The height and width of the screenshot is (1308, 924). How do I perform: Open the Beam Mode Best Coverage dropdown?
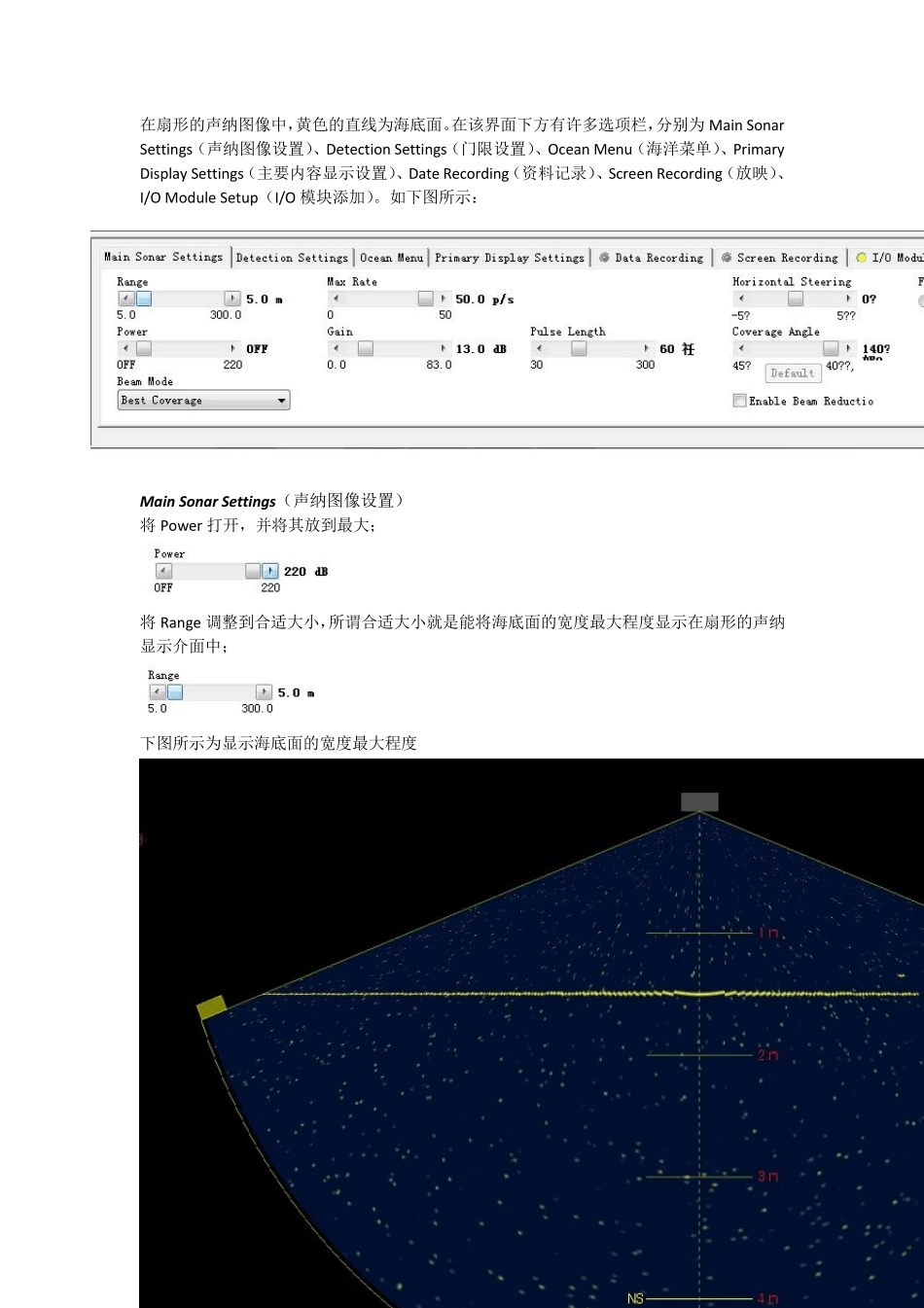click(204, 401)
